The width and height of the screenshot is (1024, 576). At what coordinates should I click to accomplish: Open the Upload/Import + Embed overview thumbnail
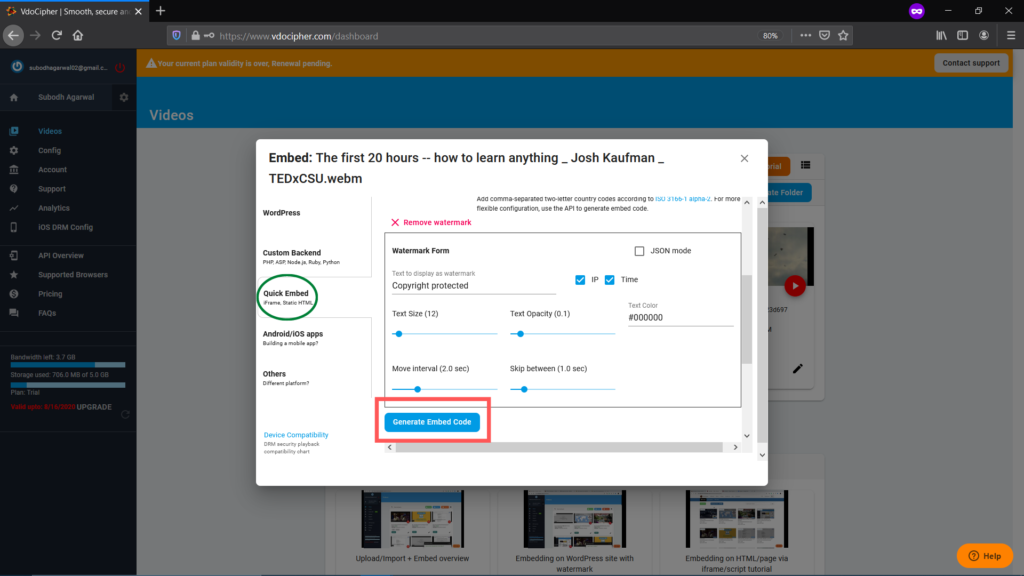412,519
